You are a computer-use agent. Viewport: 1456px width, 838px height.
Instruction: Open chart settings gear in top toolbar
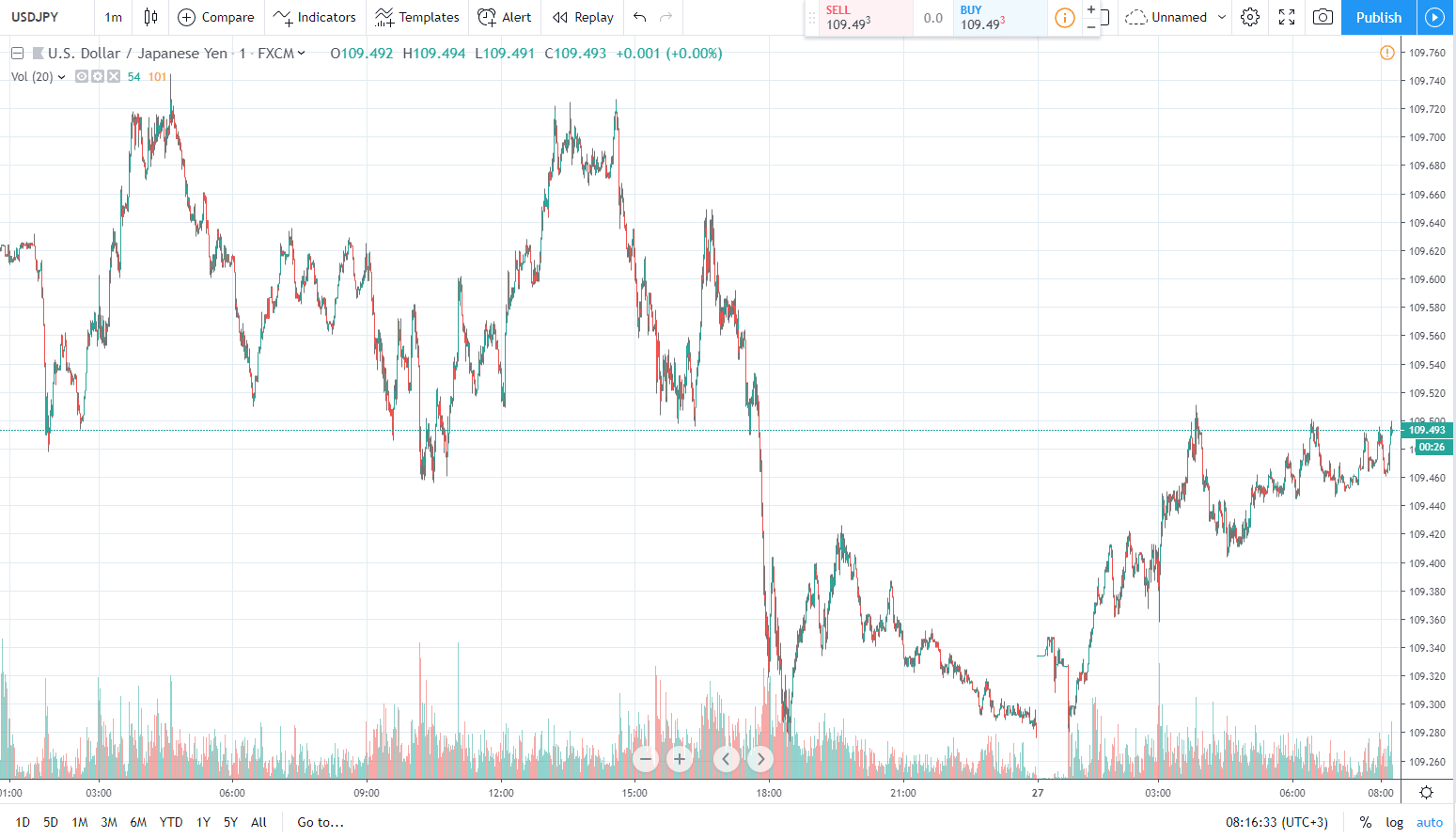[1250, 17]
